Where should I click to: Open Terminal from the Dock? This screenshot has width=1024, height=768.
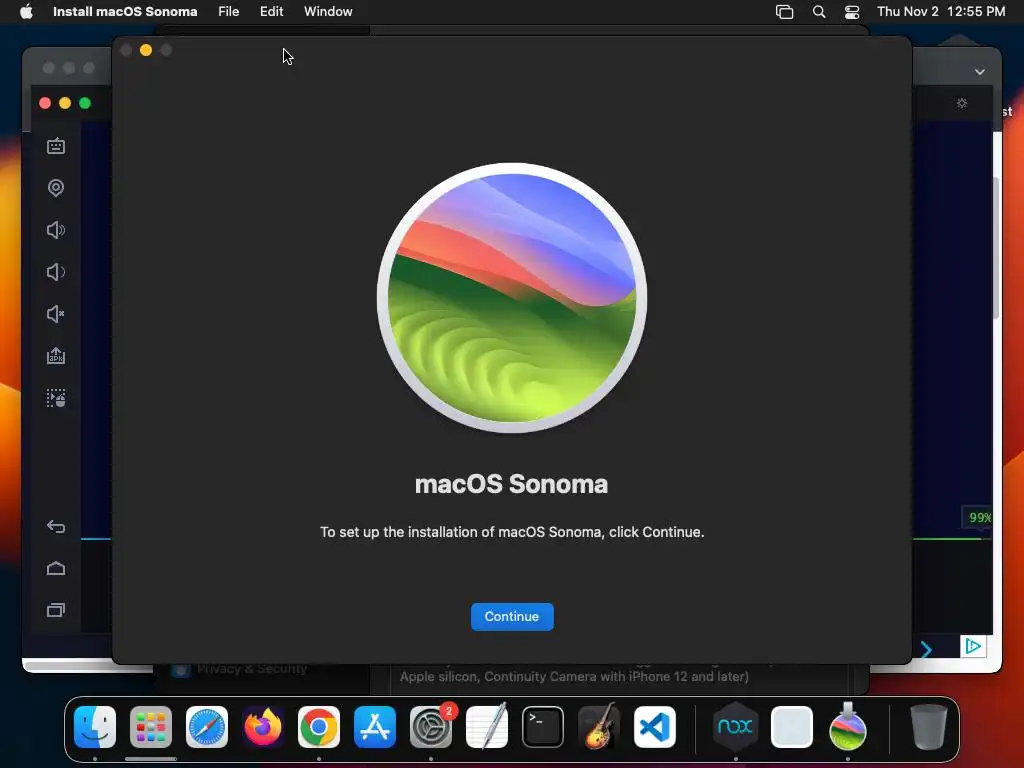543,727
